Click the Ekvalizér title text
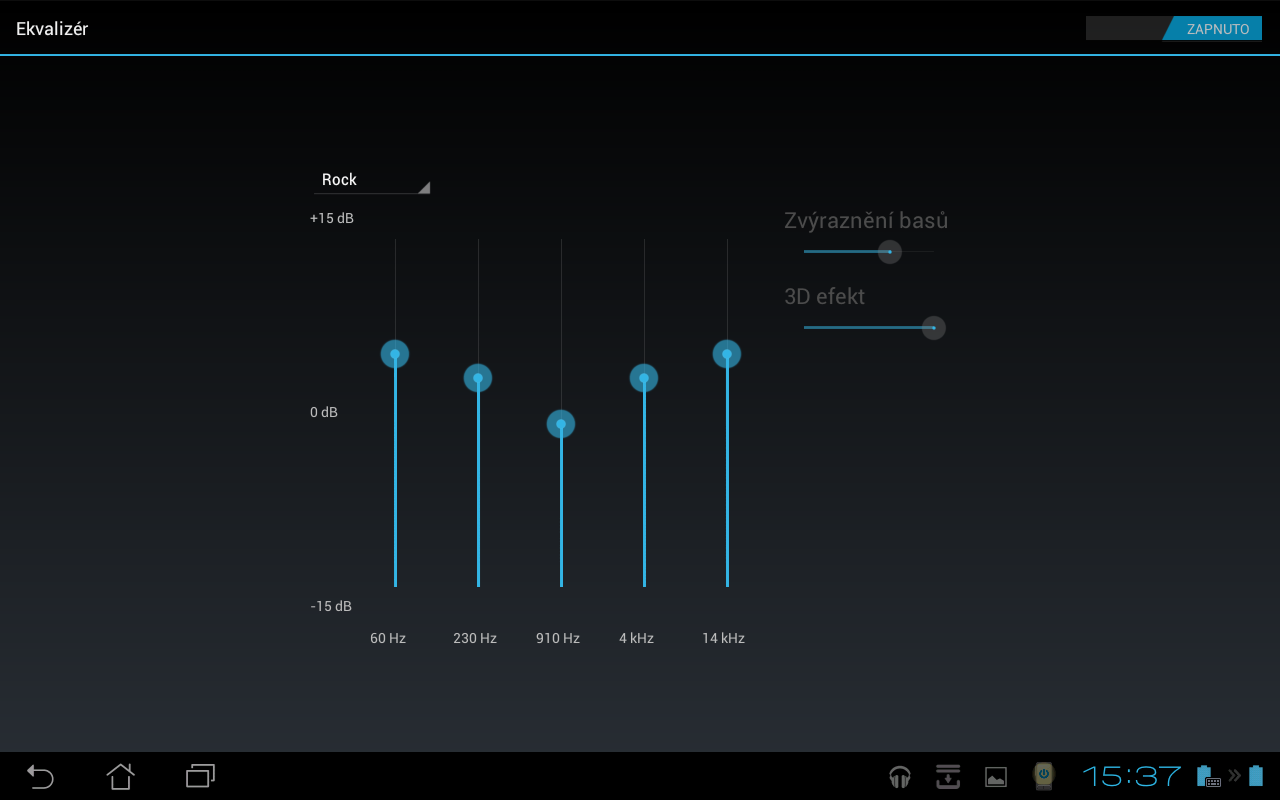1280x800 pixels. pyautogui.click(x=52, y=28)
